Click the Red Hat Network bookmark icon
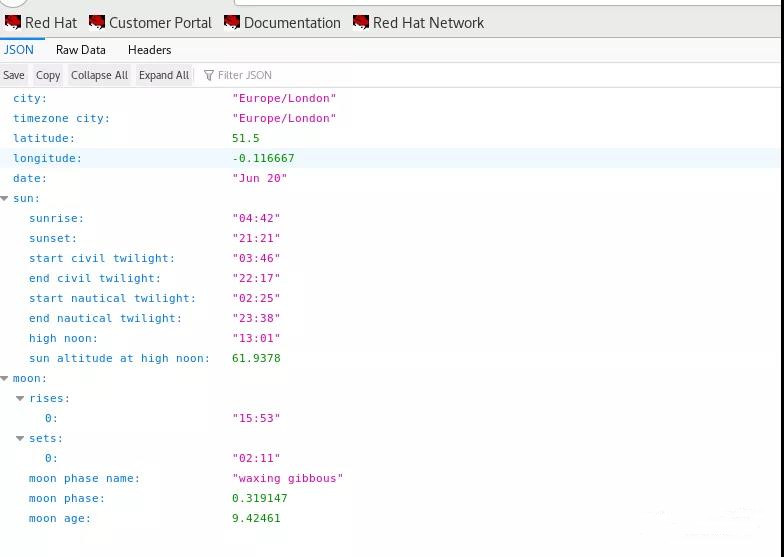 pyautogui.click(x=361, y=22)
